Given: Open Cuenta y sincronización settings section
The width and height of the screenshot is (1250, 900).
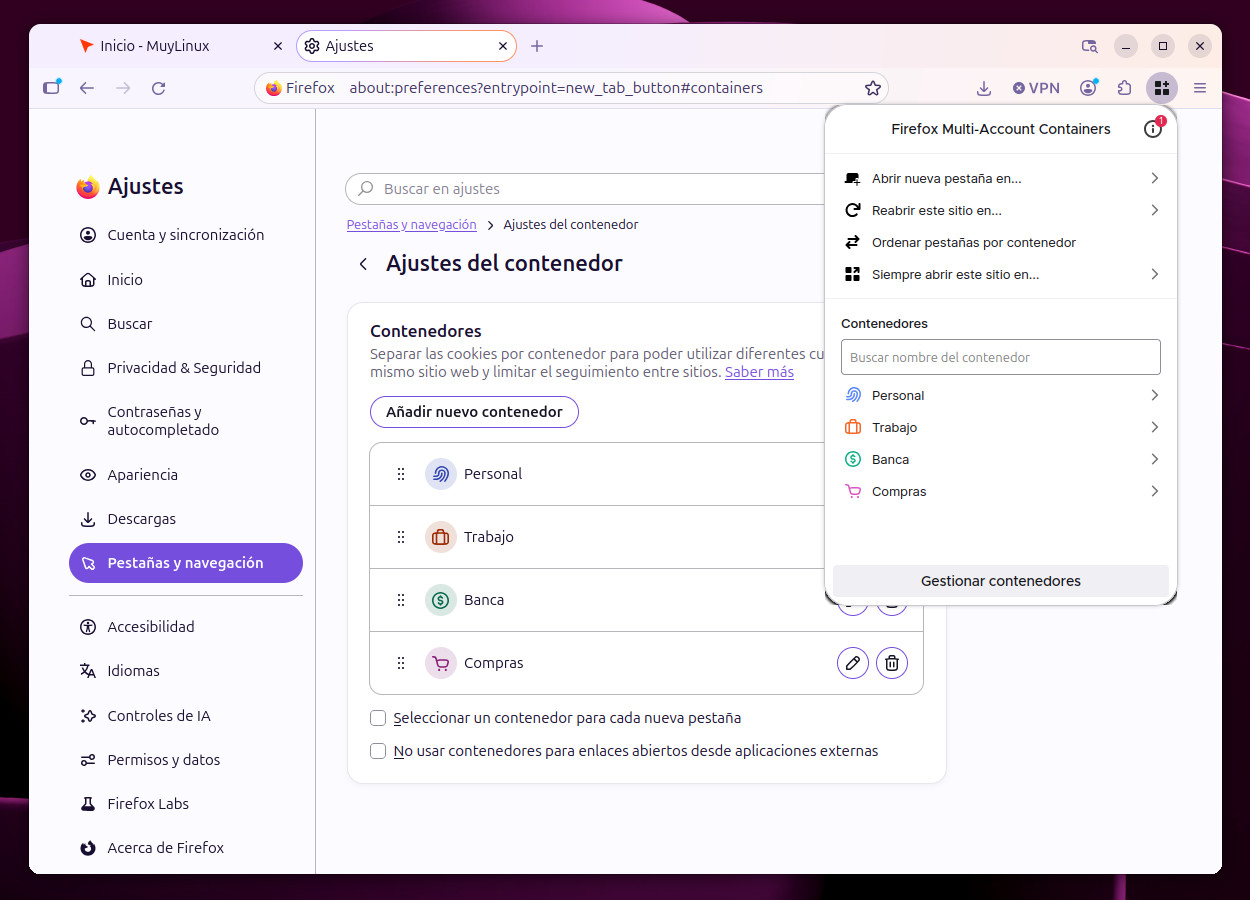Looking at the screenshot, I should 186,235.
